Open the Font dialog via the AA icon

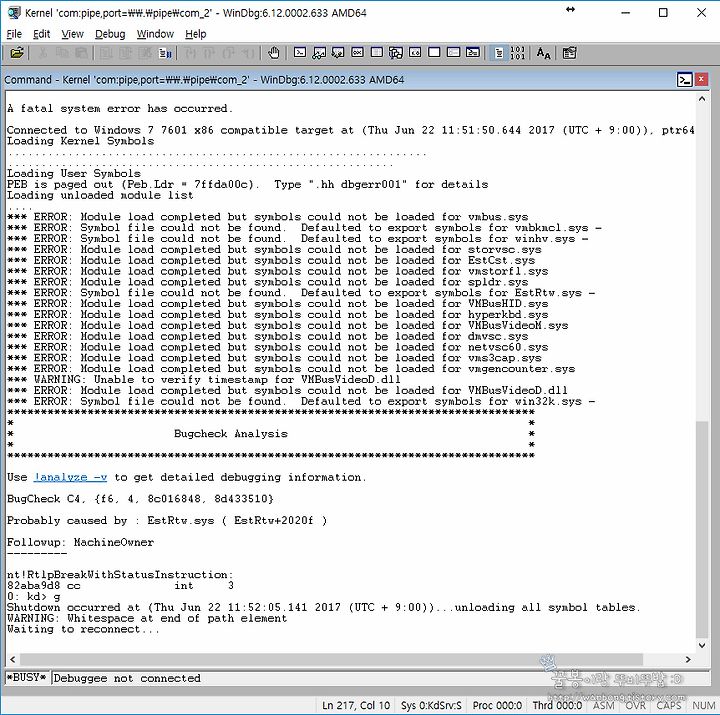544,53
